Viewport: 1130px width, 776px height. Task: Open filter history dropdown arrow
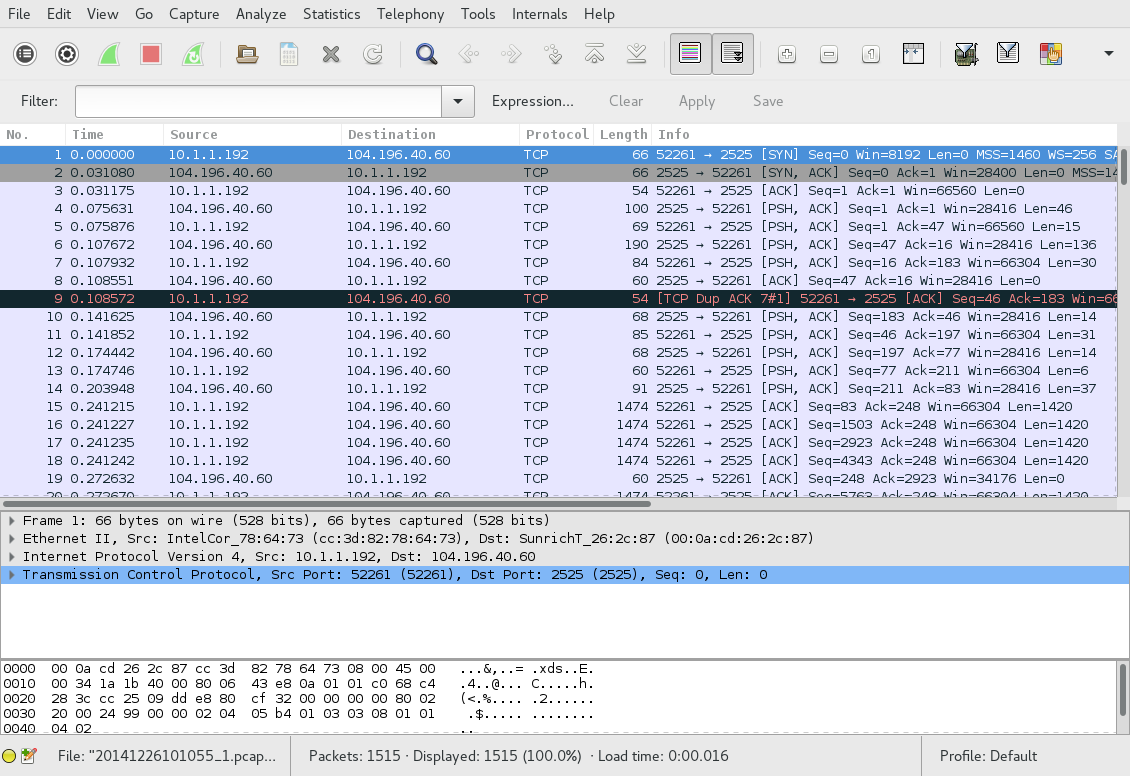(458, 102)
